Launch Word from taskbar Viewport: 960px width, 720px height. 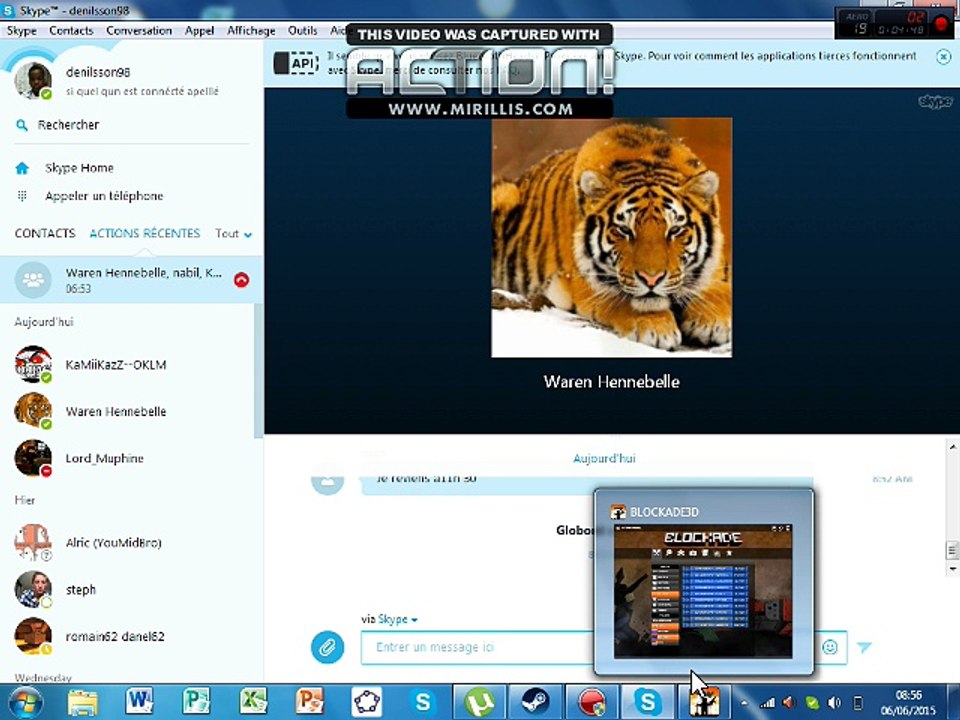point(139,702)
